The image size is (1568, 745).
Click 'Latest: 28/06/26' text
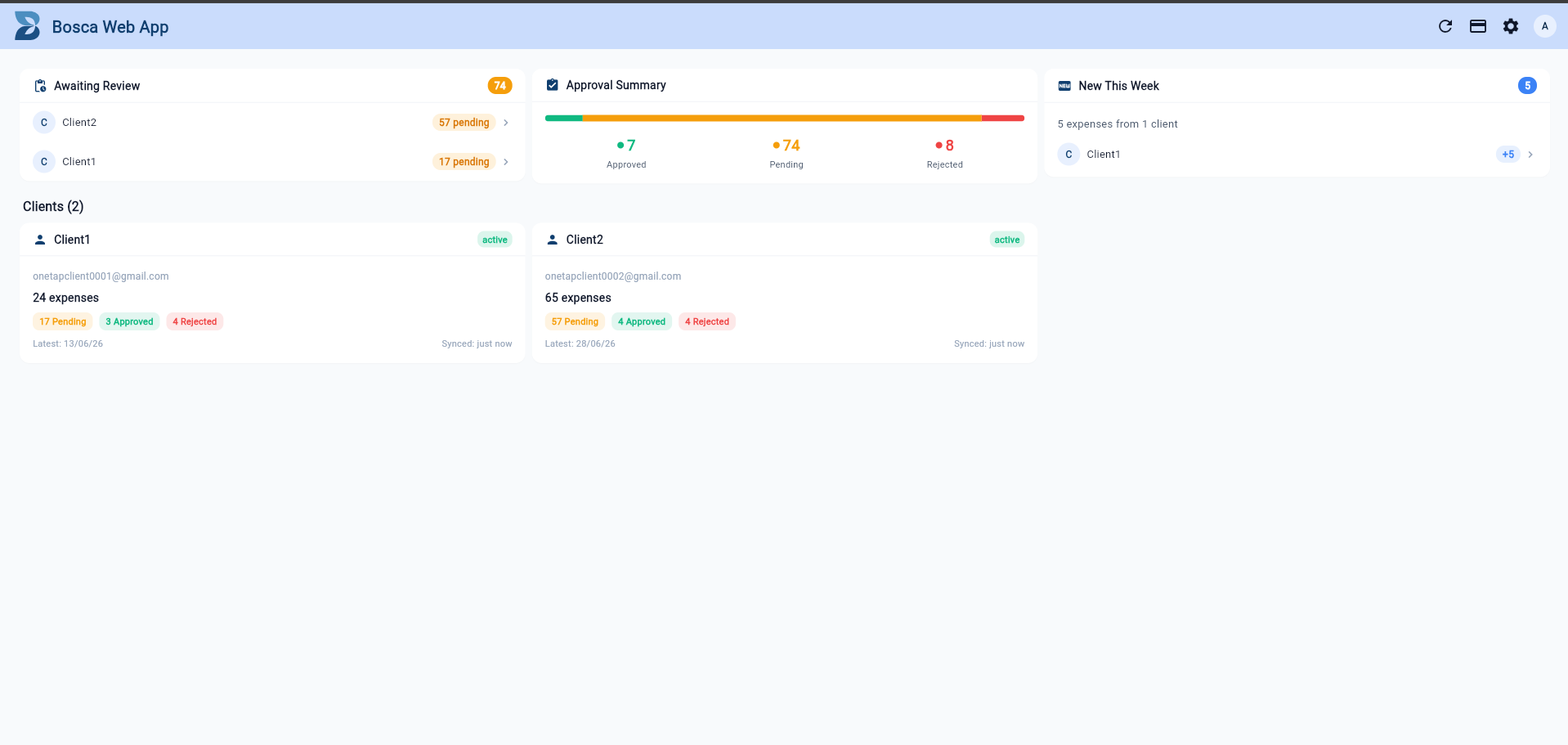(x=580, y=343)
